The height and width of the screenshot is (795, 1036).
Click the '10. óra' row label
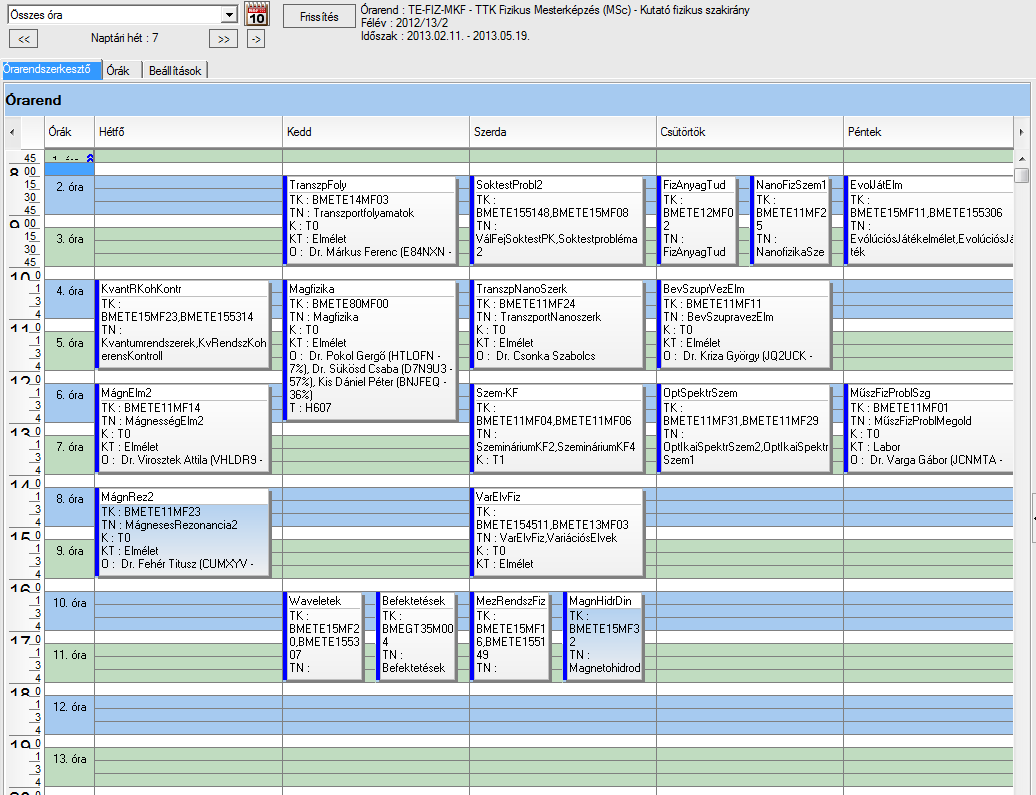point(69,603)
